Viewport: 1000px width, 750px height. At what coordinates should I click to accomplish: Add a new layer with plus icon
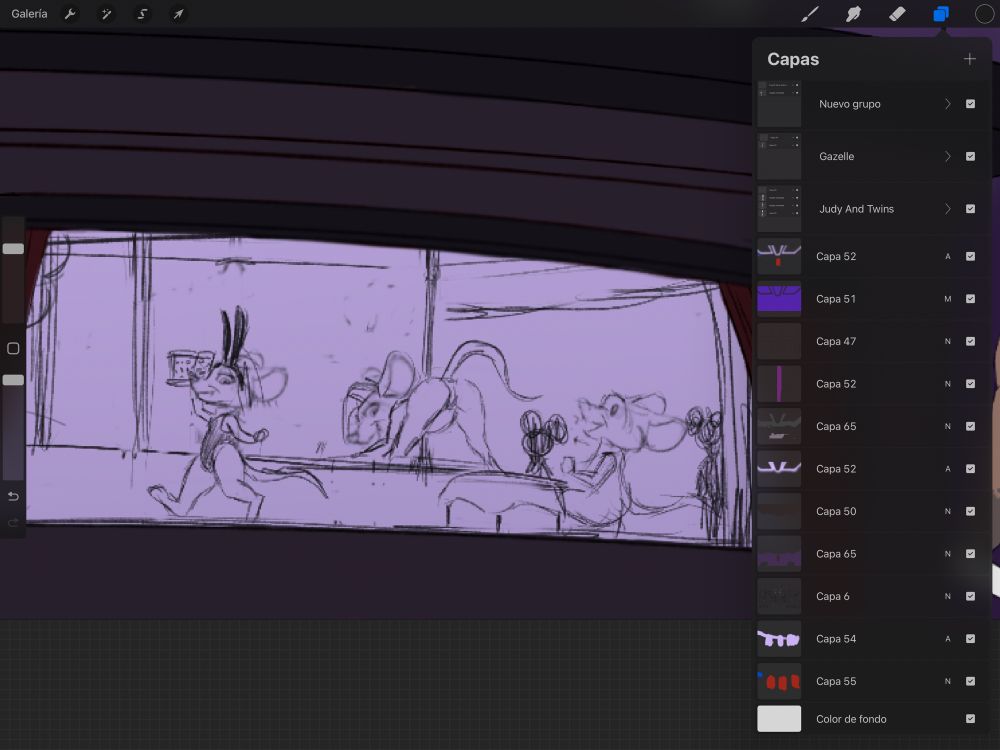click(969, 59)
